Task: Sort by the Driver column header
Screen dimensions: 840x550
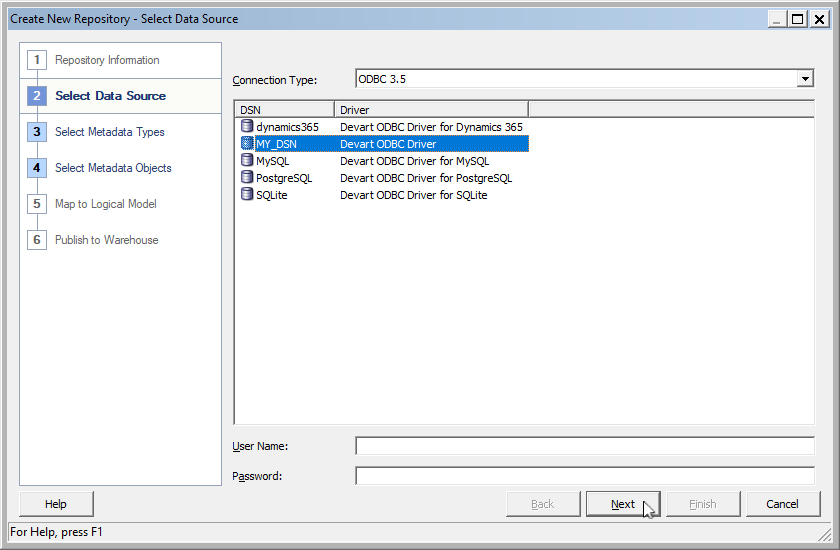Action: point(431,109)
